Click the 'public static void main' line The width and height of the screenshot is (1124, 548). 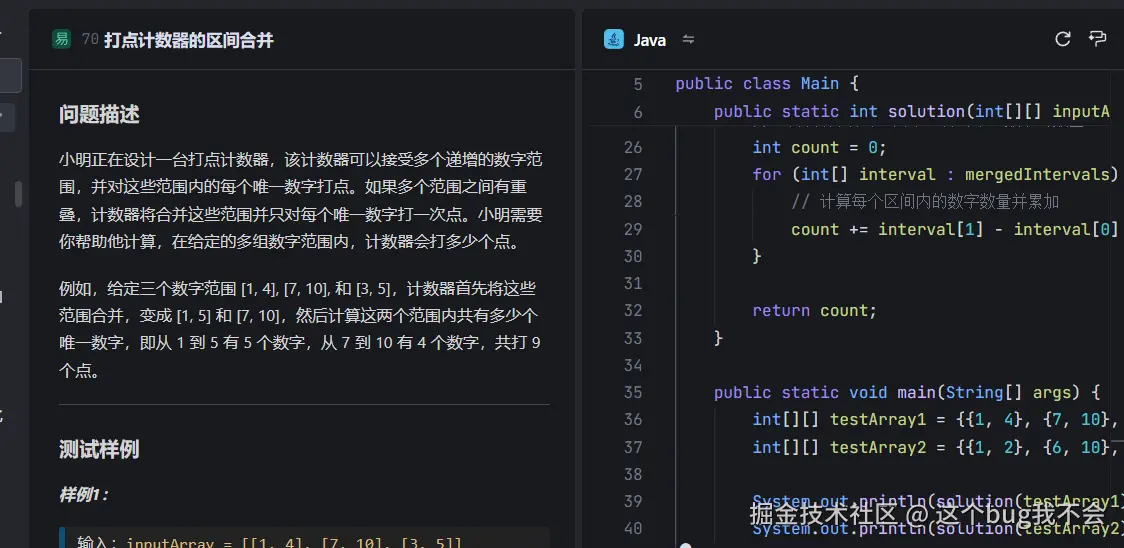click(906, 392)
